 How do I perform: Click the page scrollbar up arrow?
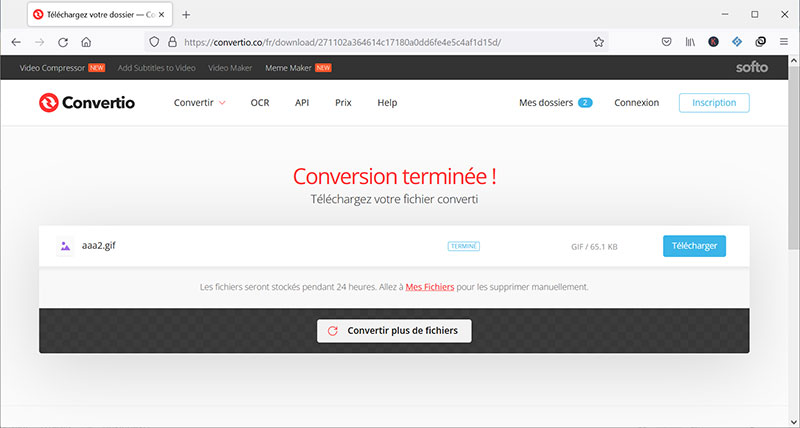[x=794, y=61]
